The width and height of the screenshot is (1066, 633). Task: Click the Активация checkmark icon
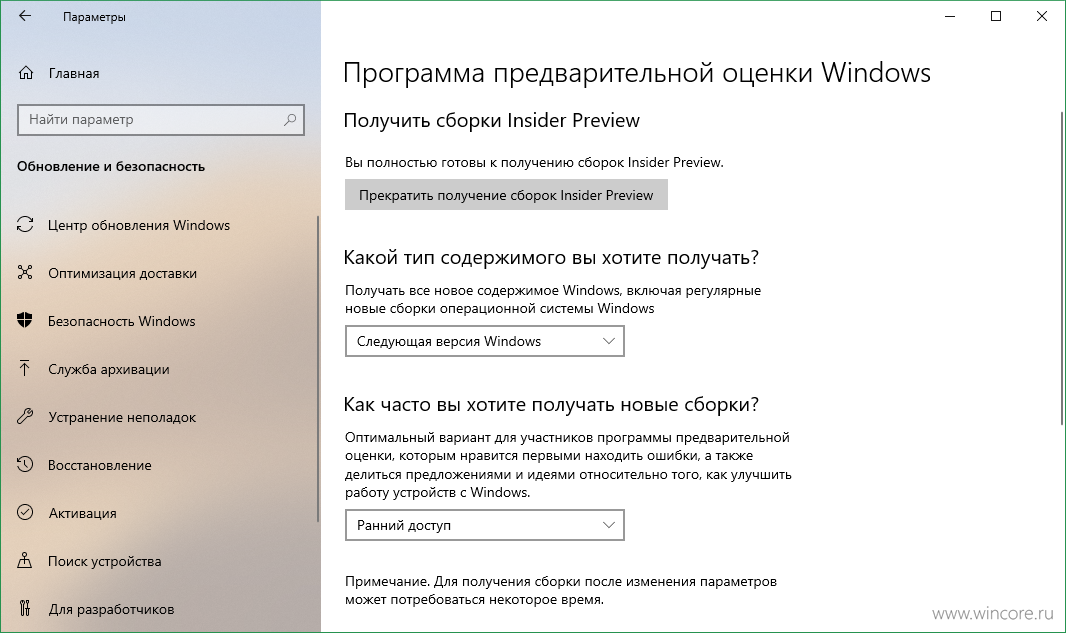tap(25, 513)
